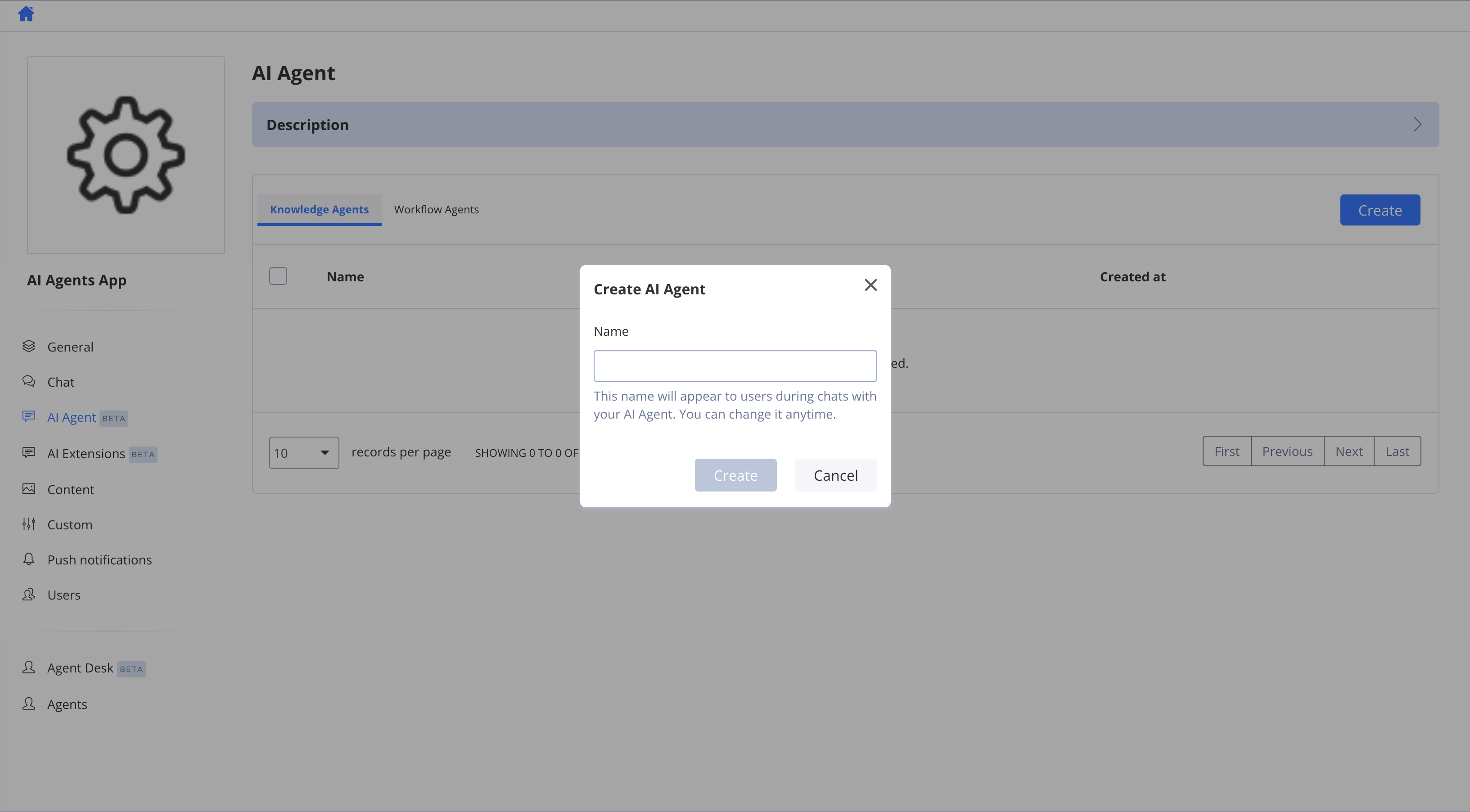
Task: Open Custom sliders icon
Action: (28, 524)
